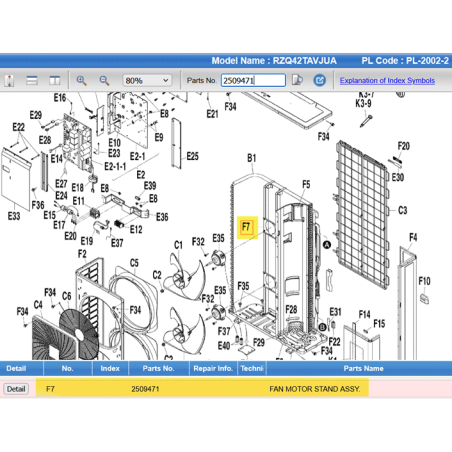Click the Repair Info. column header
452x452 pixels.
[x=213, y=368]
